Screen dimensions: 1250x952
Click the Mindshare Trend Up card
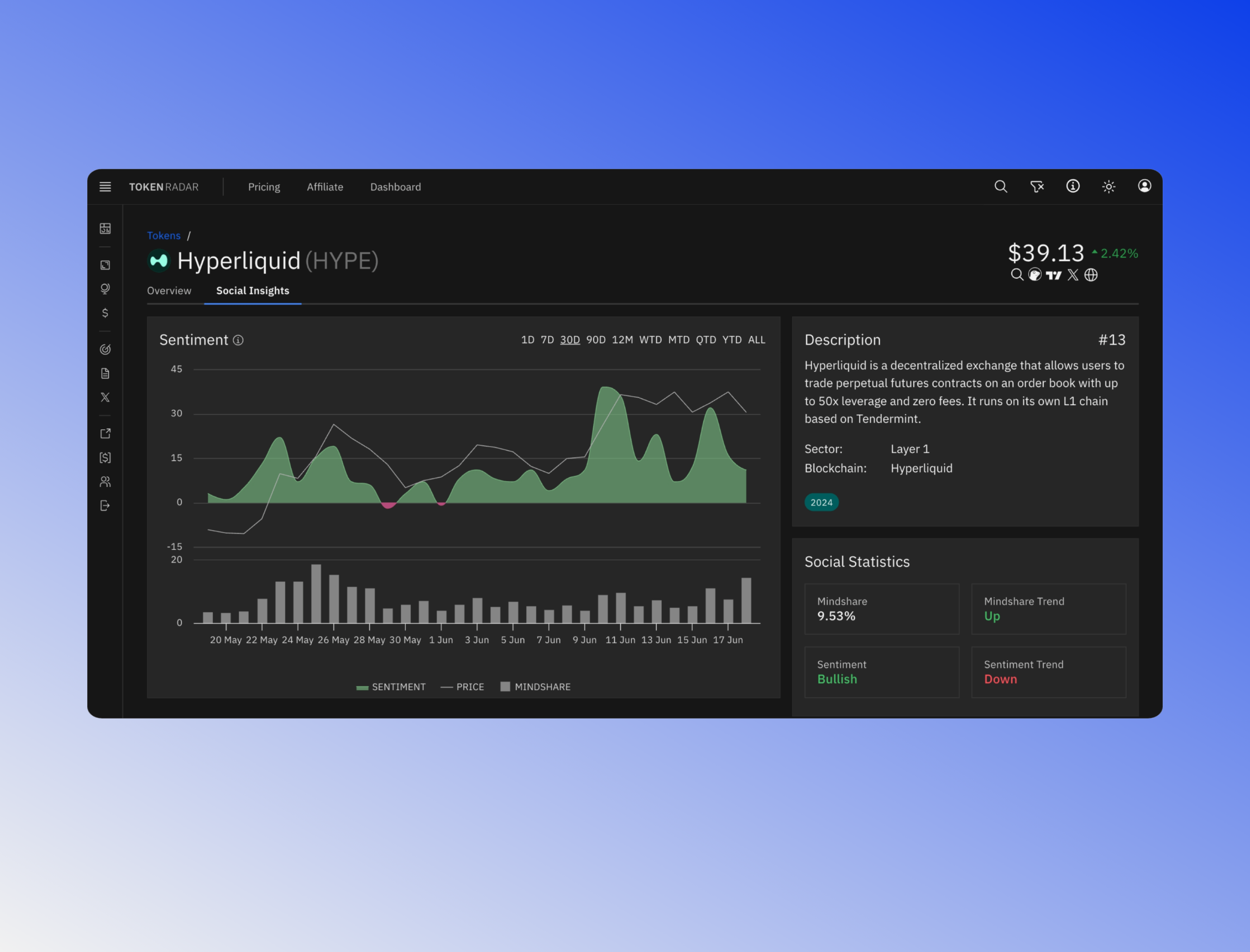1049,609
